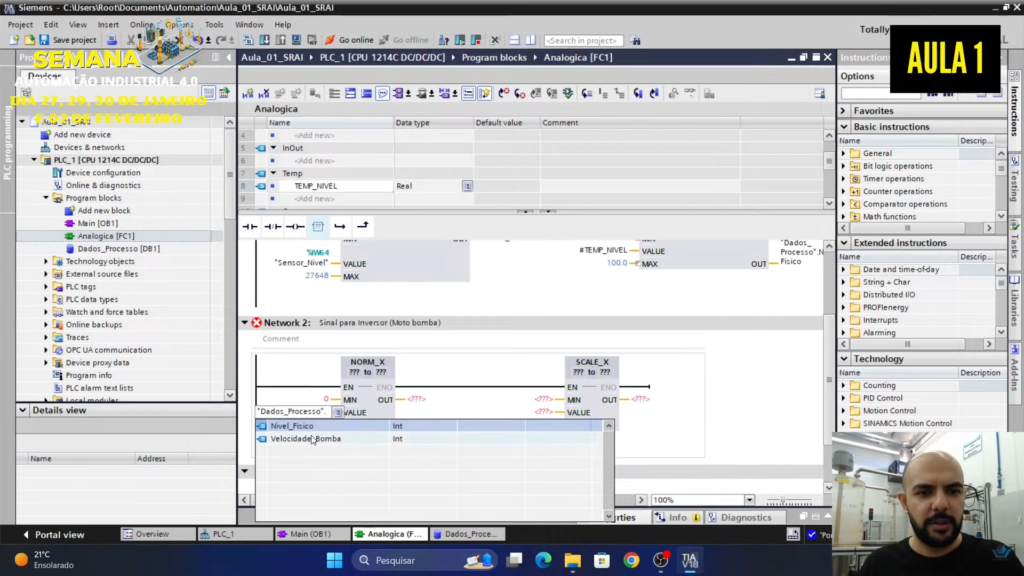Screen dimensions: 1024x576
Task: Open the Diagnostics tab in inspector
Action: point(741,517)
